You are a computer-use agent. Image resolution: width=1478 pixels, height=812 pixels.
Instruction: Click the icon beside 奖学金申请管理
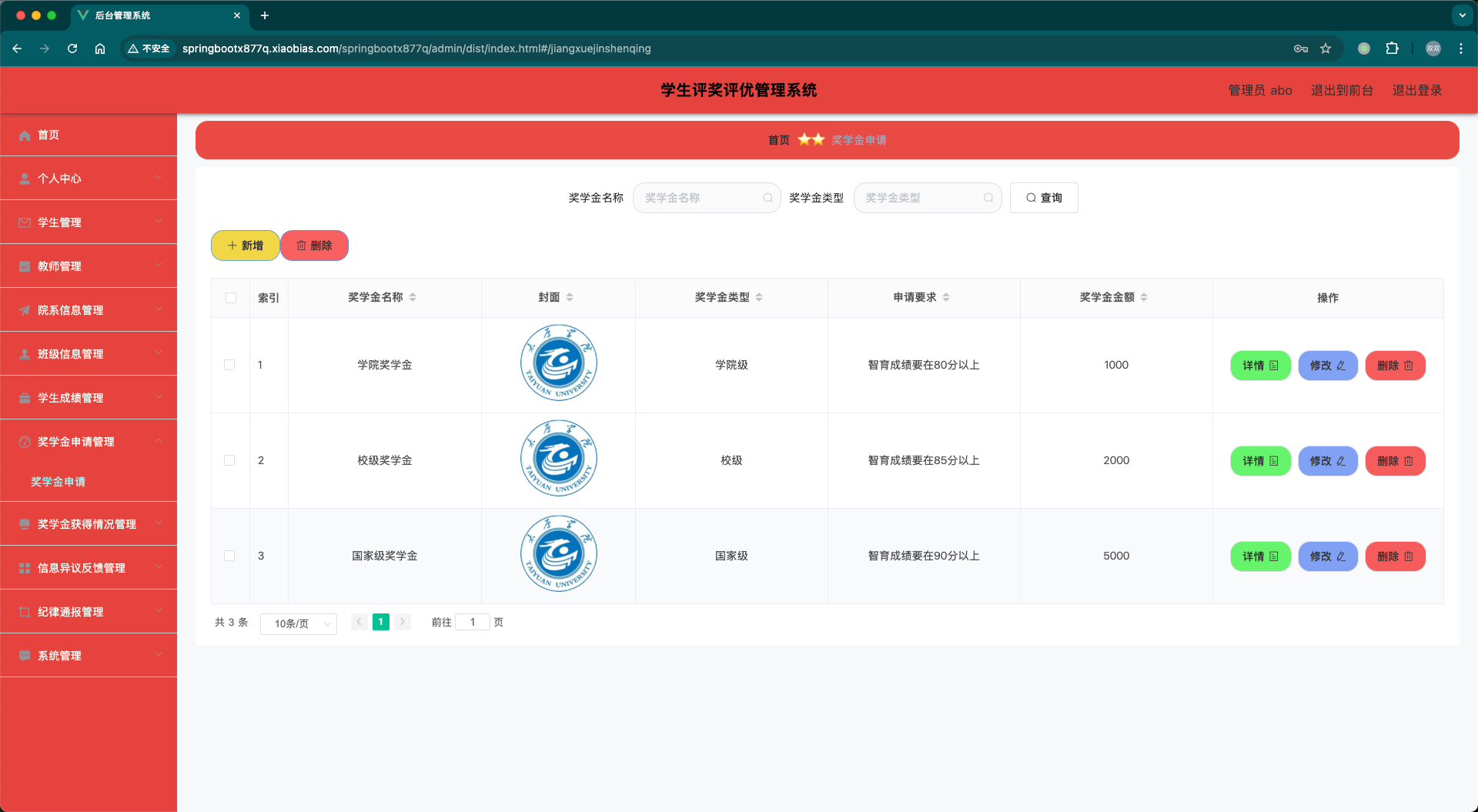pyautogui.click(x=25, y=442)
